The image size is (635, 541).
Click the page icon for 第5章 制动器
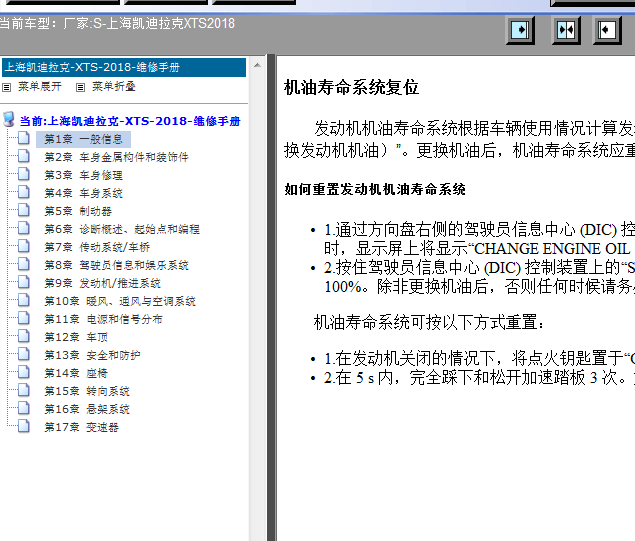(24, 210)
